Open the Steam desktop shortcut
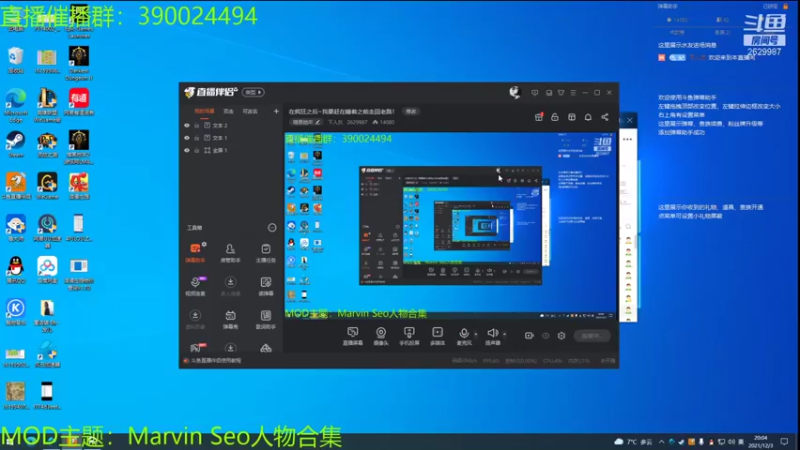The image size is (800, 450). click(15, 144)
